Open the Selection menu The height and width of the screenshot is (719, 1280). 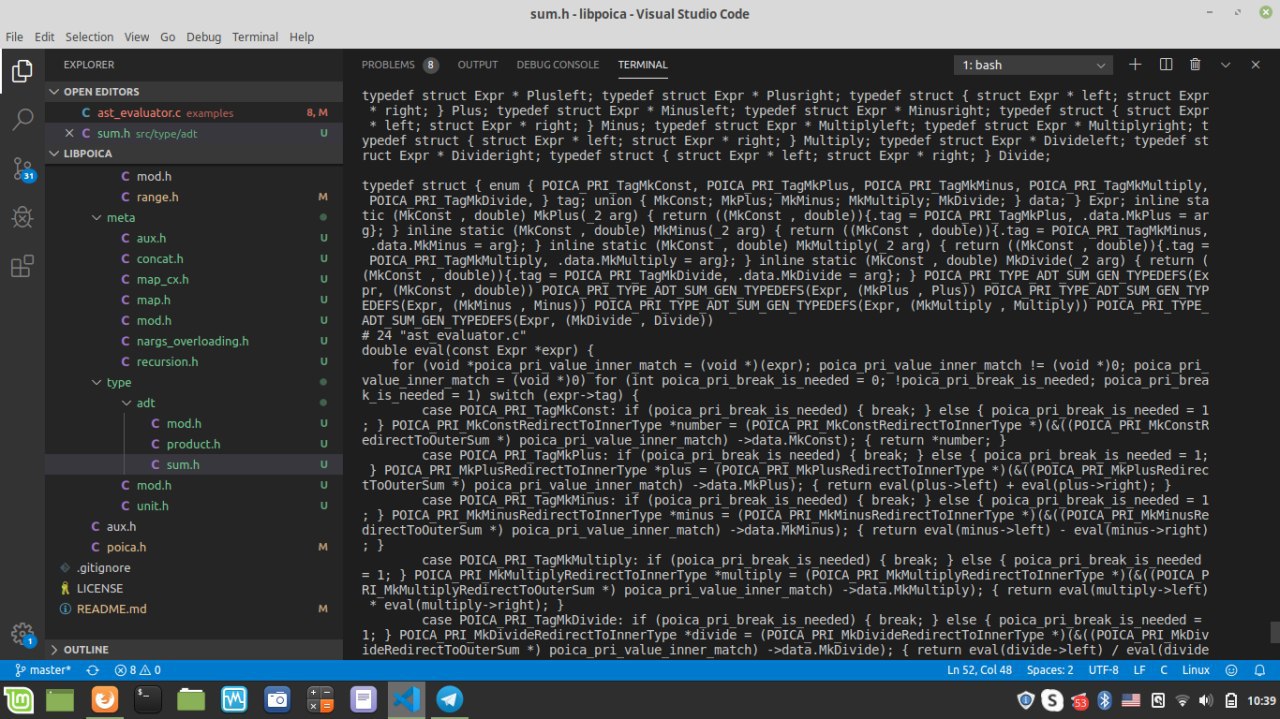click(89, 37)
